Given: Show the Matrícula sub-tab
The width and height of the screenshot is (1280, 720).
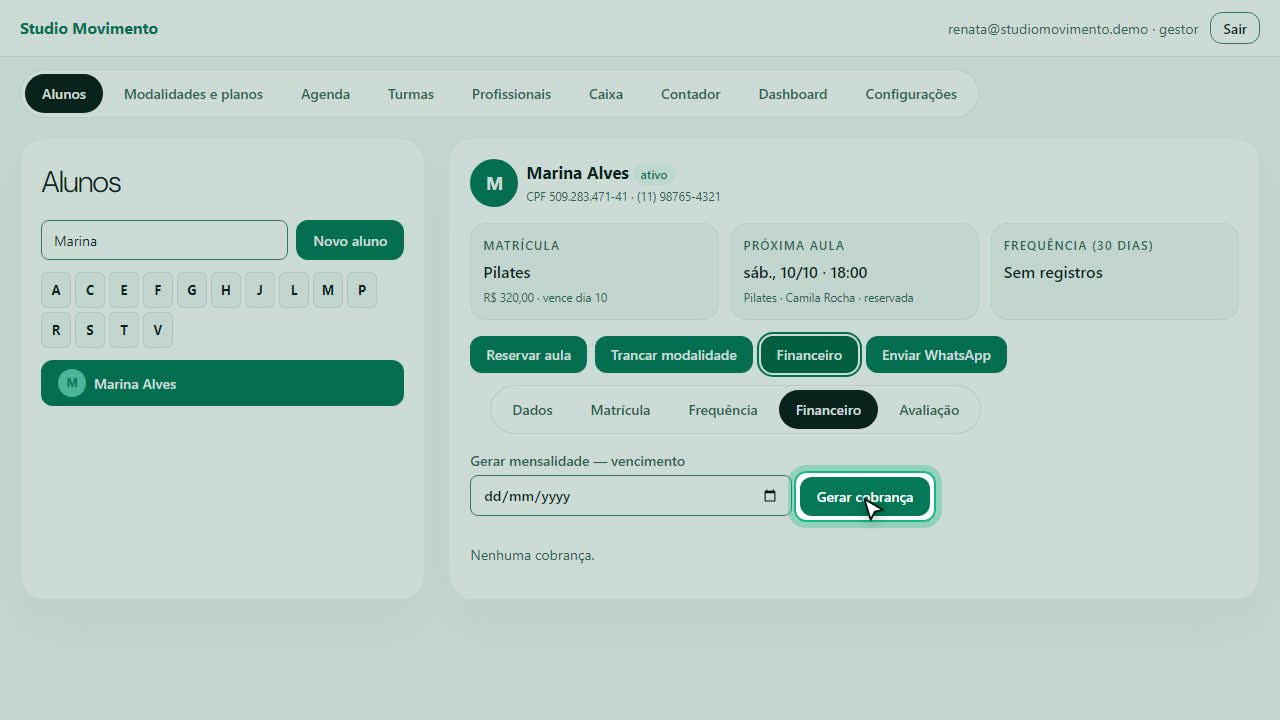Looking at the screenshot, I should 620,410.
